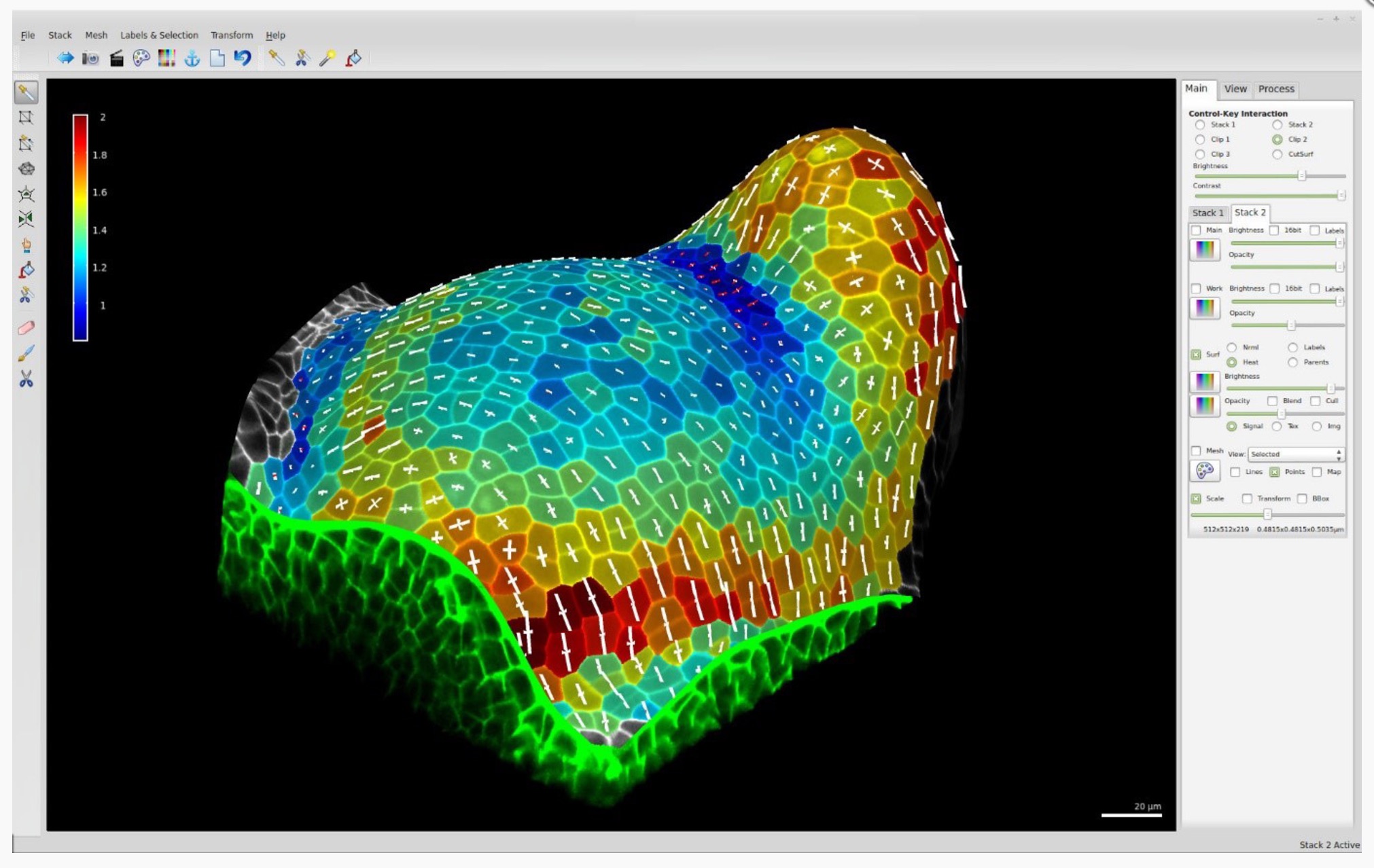Click the Surf brightness colormap button
The image size is (1374, 868).
[1204, 381]
